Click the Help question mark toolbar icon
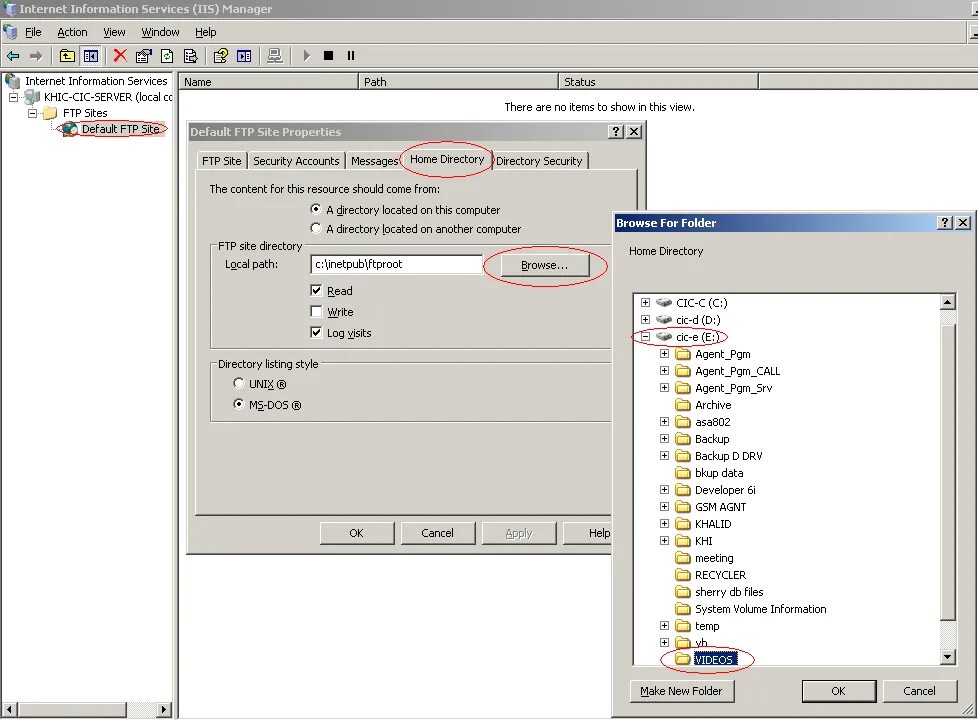This screenshot has width=978, height=720. coord(220,56)
